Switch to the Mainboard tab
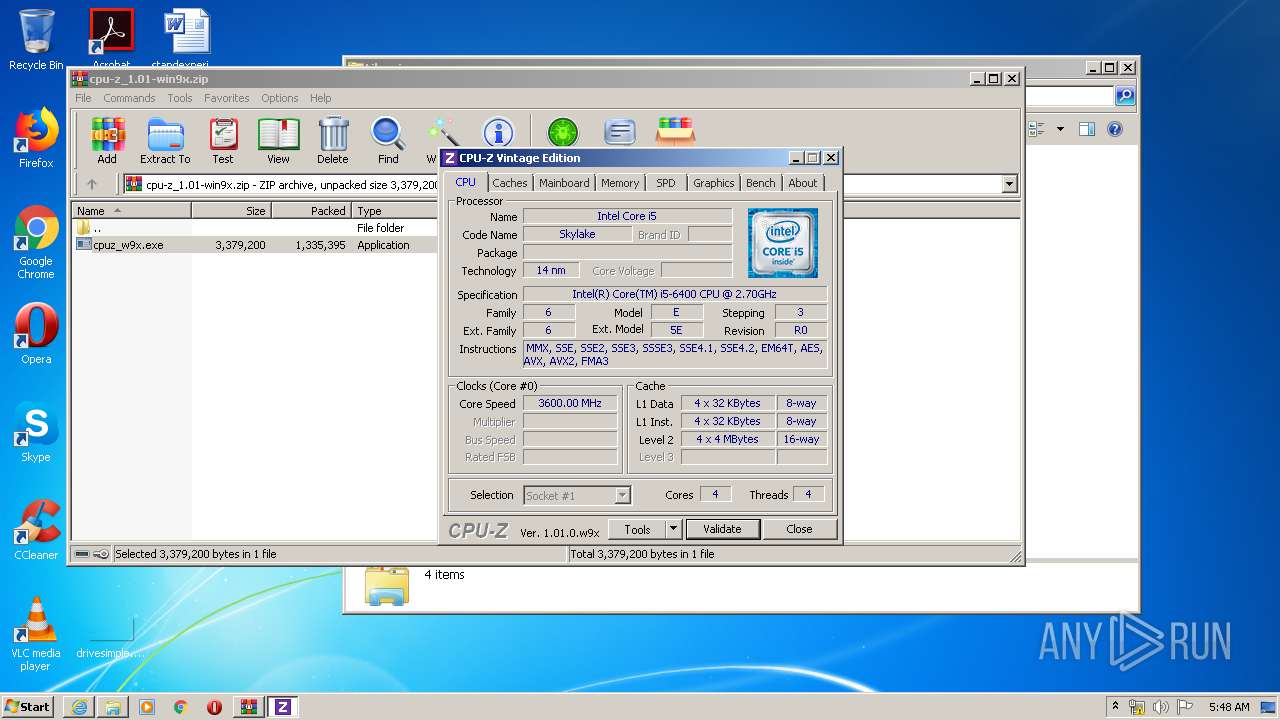The image size is (1280, 720). [x=564, y=183]
